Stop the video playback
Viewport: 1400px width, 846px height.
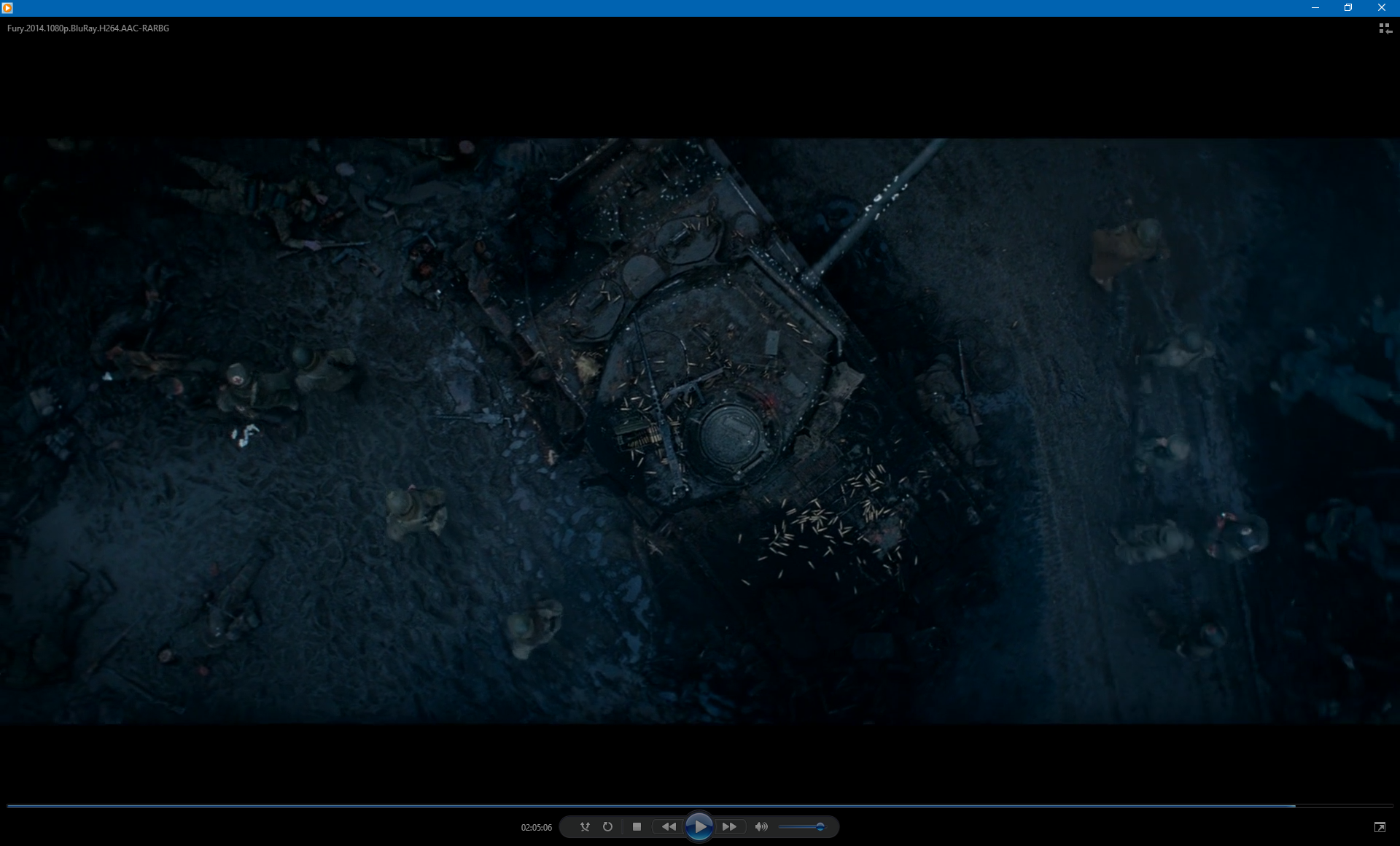pos(637,826)
